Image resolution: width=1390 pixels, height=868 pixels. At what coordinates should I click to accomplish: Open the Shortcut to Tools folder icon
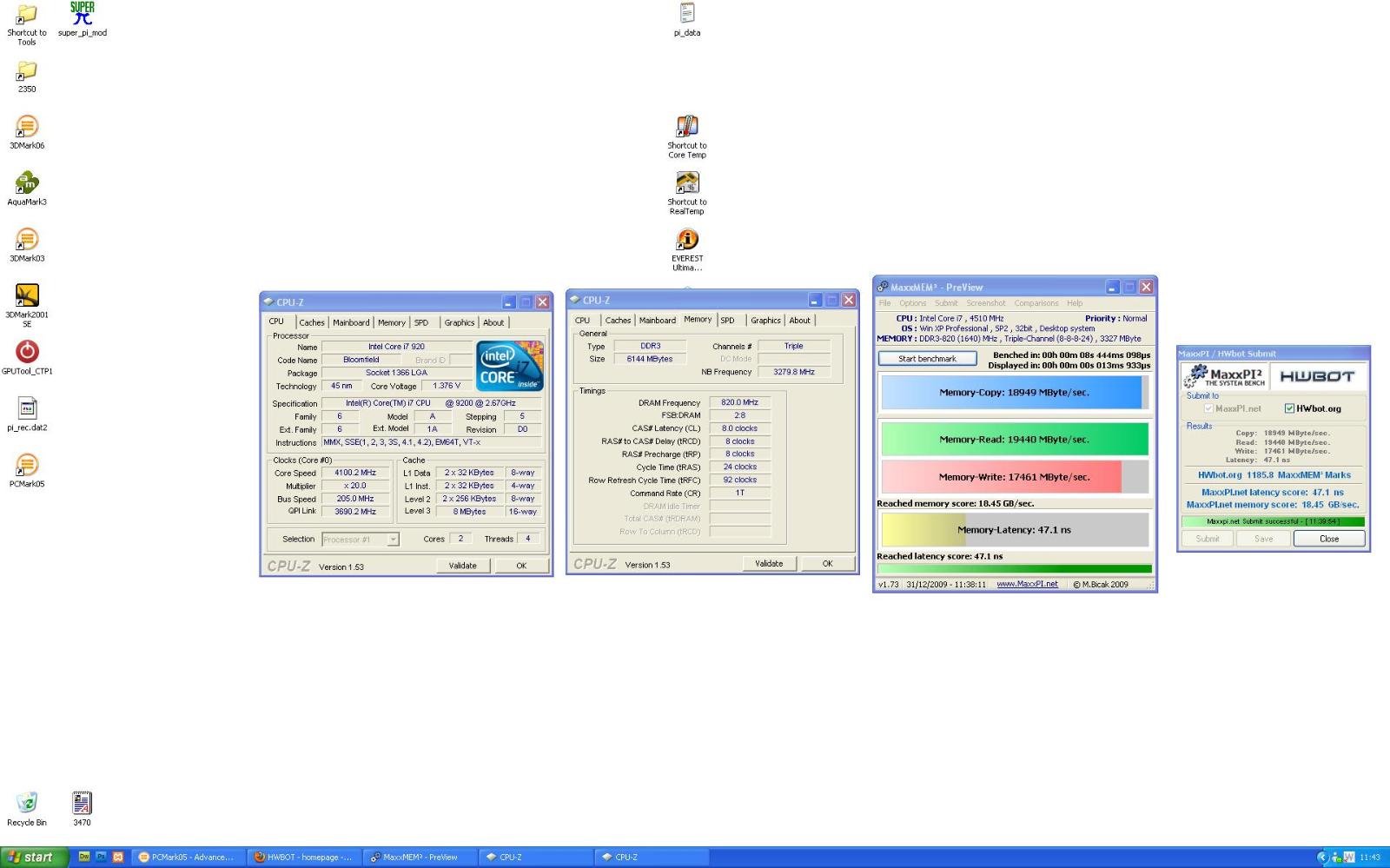pos(27,15)
